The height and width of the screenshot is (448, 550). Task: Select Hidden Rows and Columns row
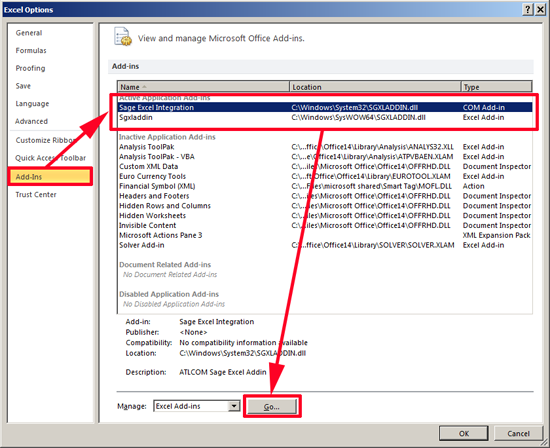325,206
